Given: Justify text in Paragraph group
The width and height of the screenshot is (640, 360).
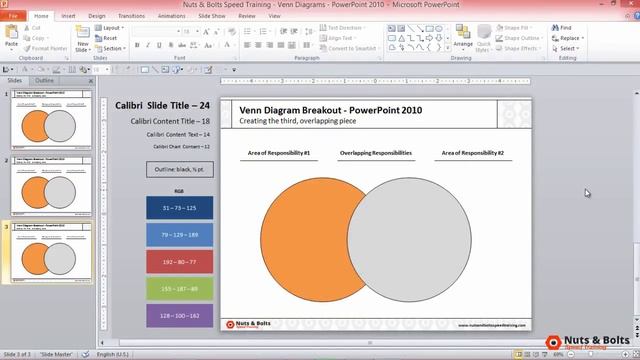Looking at the screenshot, I should pos(281,45).
